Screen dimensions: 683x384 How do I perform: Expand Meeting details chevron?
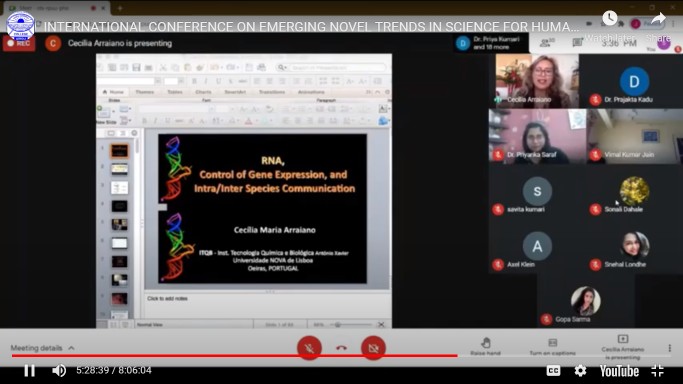71,348
